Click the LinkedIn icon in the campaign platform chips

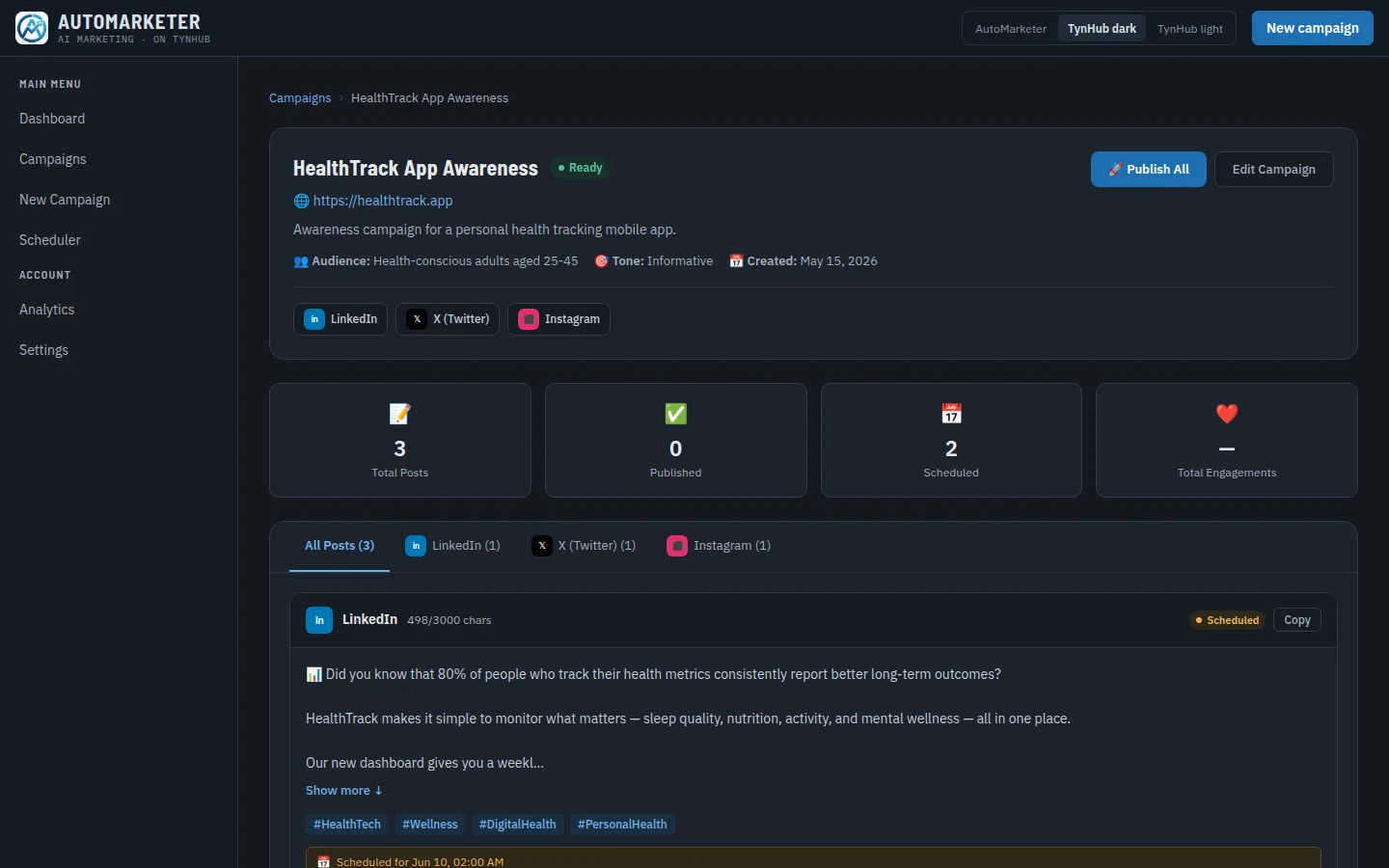point(314,319)
